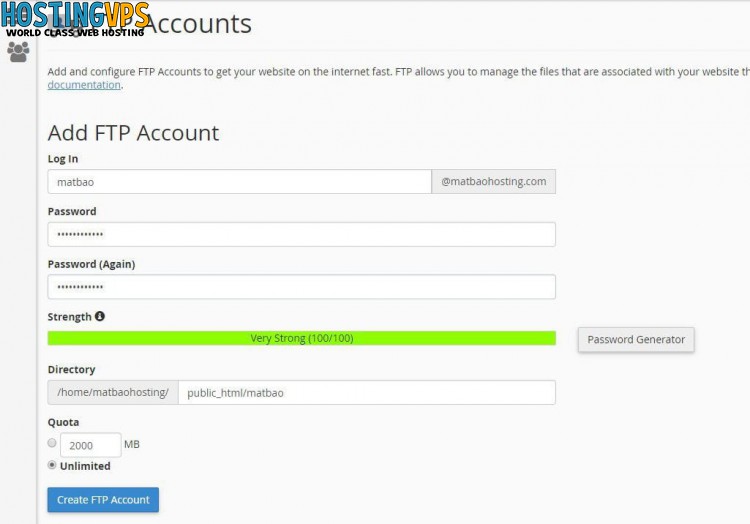
Task: Focus the Password input field
Action: point(301,234)
